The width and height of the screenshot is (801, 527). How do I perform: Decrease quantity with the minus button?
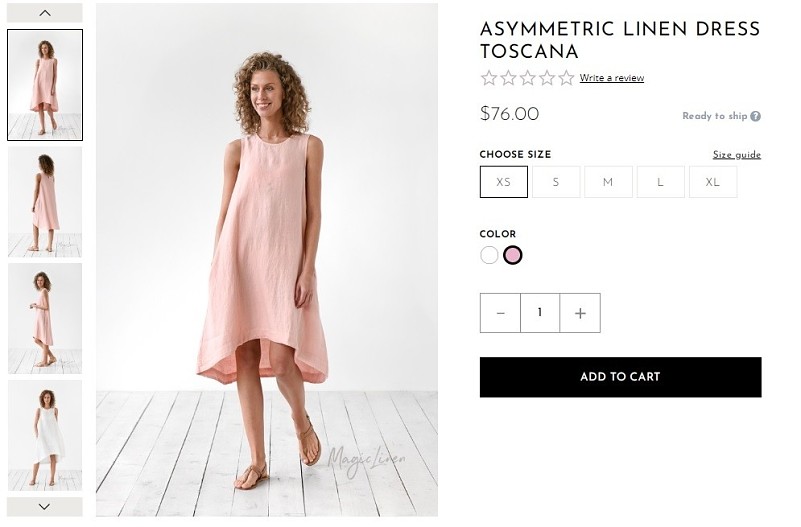pos(500,313)
